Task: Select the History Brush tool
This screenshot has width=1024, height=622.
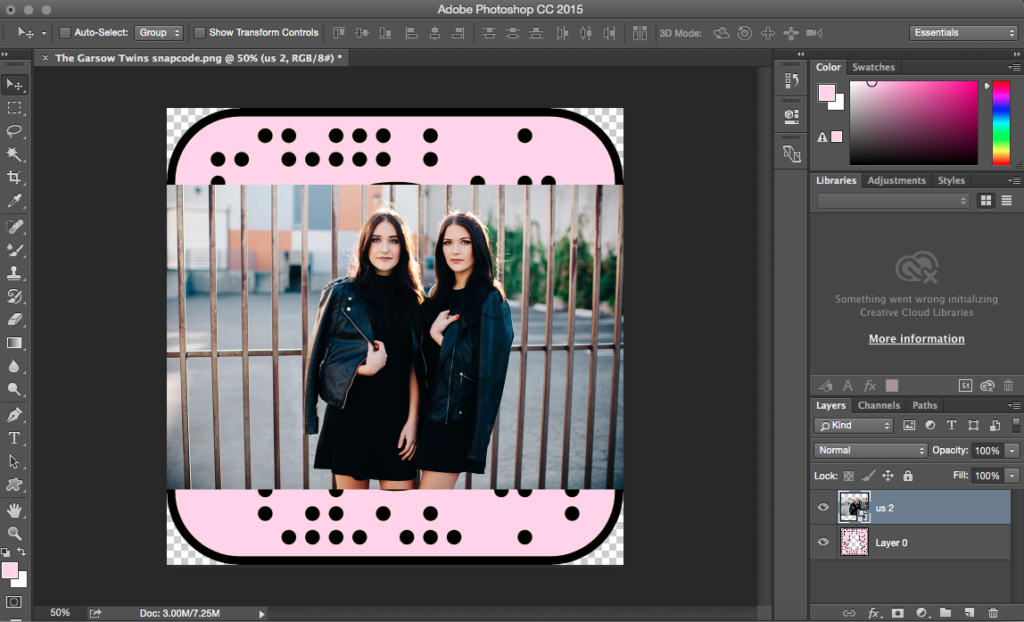Action: [14, 296]
